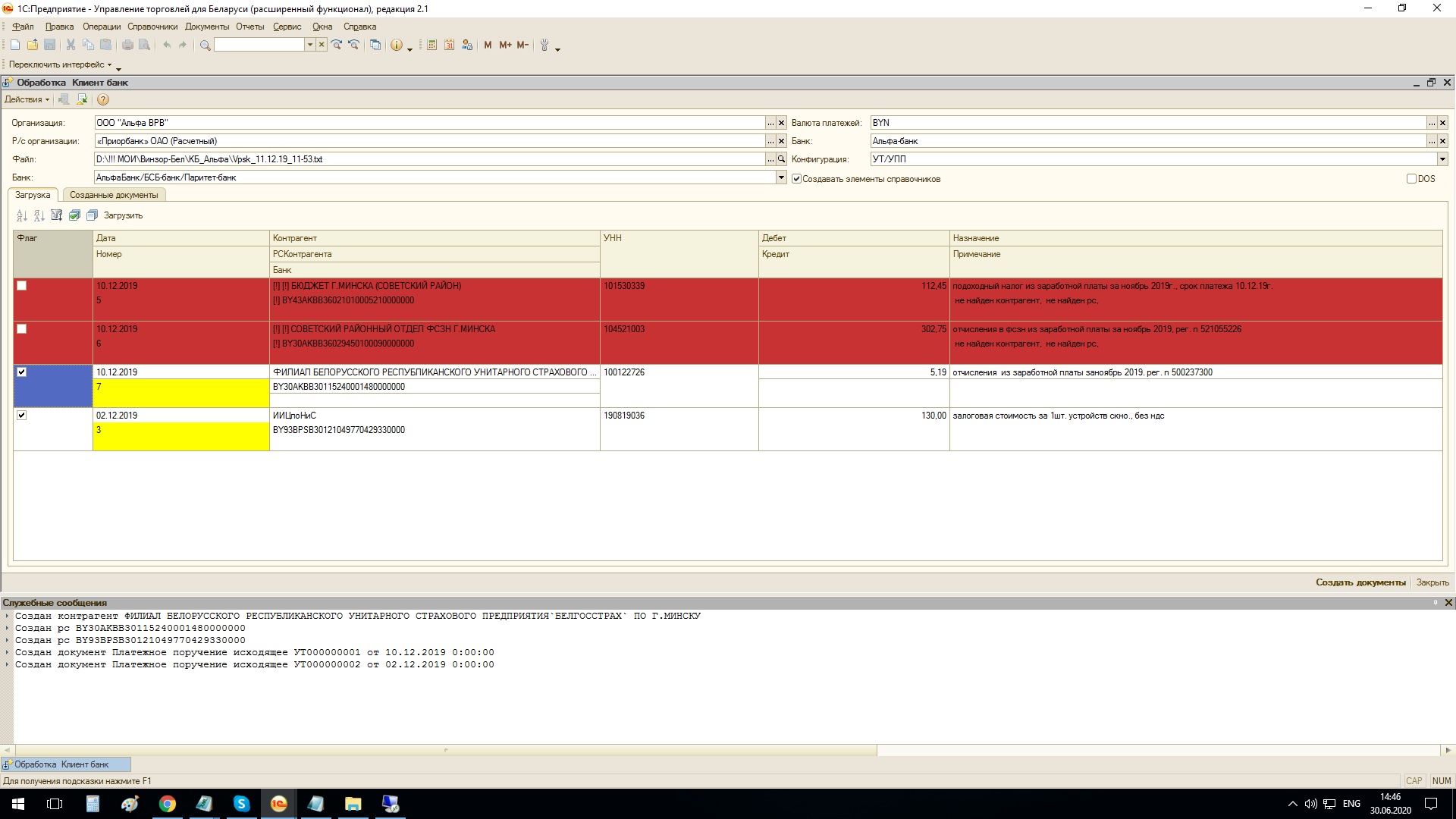Tick flag for БЮДЖЕТ Г.МИНСКА row
The height and width of the screenshot is (819, 1456).
pyautogui.click(x=22, y=286)
